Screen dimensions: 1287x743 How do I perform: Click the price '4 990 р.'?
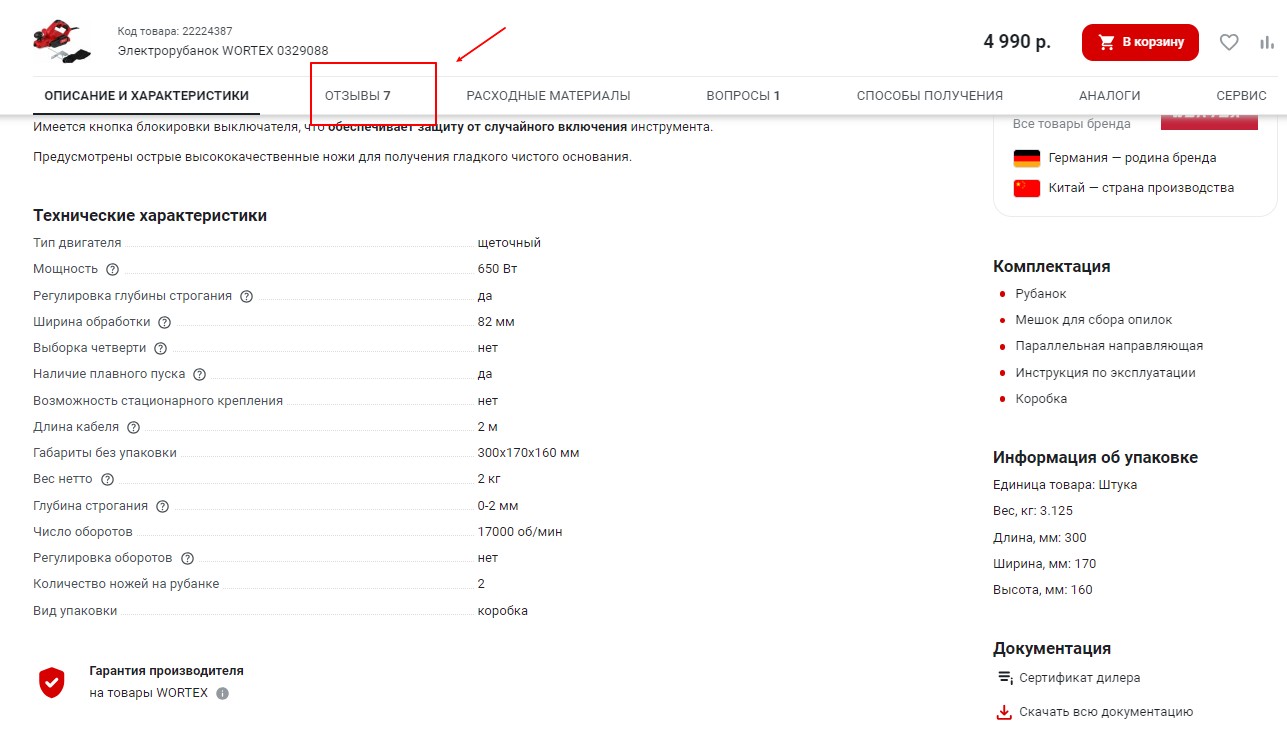point(1017,42)
